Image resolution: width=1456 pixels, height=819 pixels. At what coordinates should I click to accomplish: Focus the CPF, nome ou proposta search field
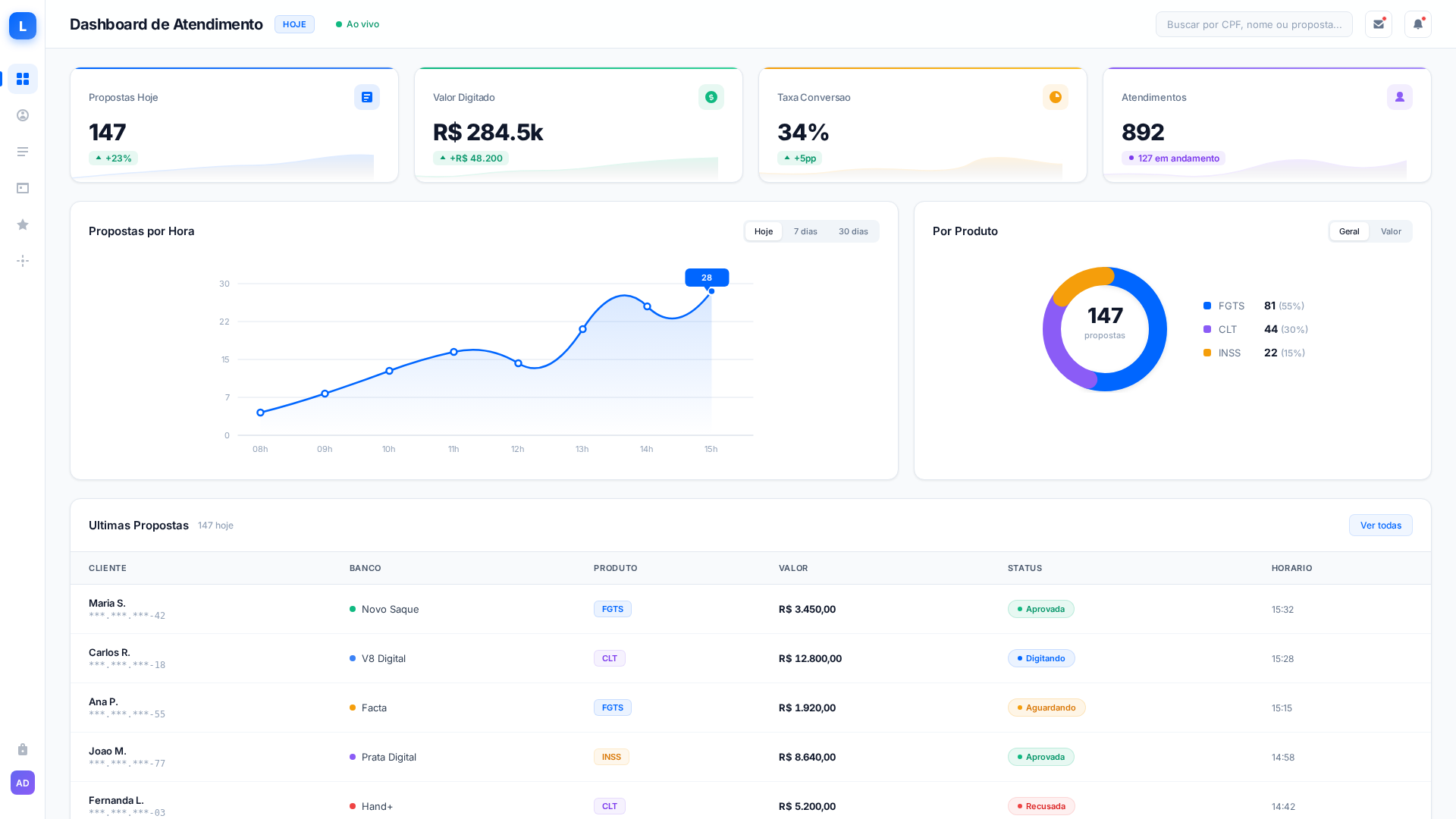point(1254,24)
